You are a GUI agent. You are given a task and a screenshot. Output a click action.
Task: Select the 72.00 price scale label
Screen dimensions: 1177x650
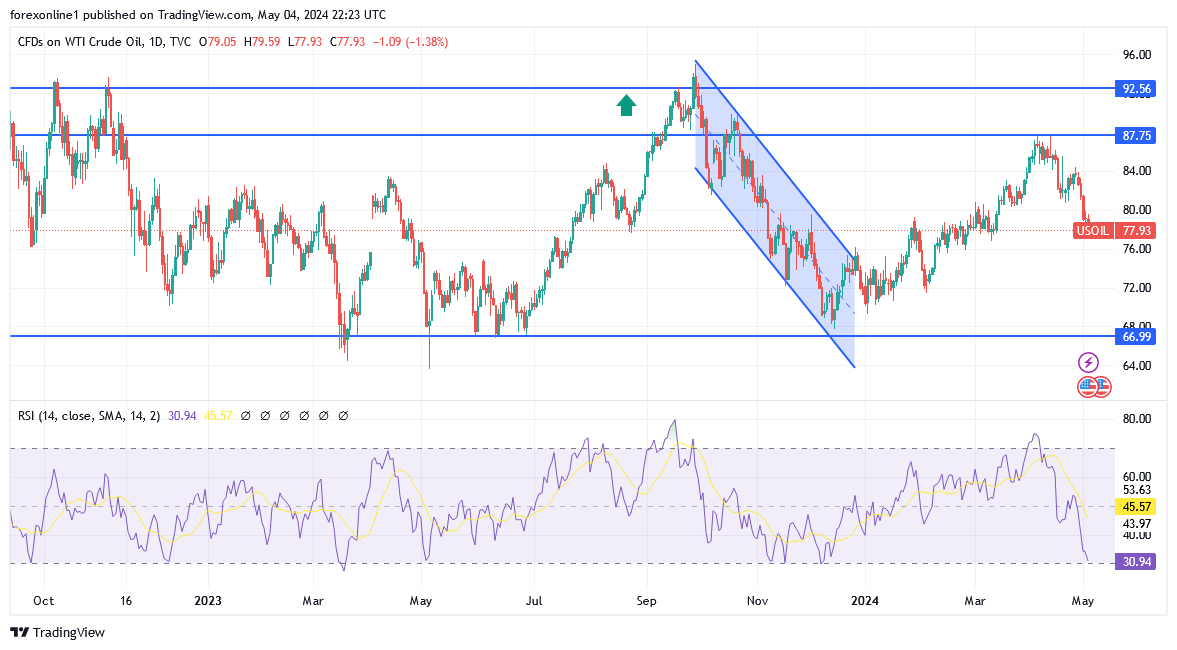click(1136, 287)
